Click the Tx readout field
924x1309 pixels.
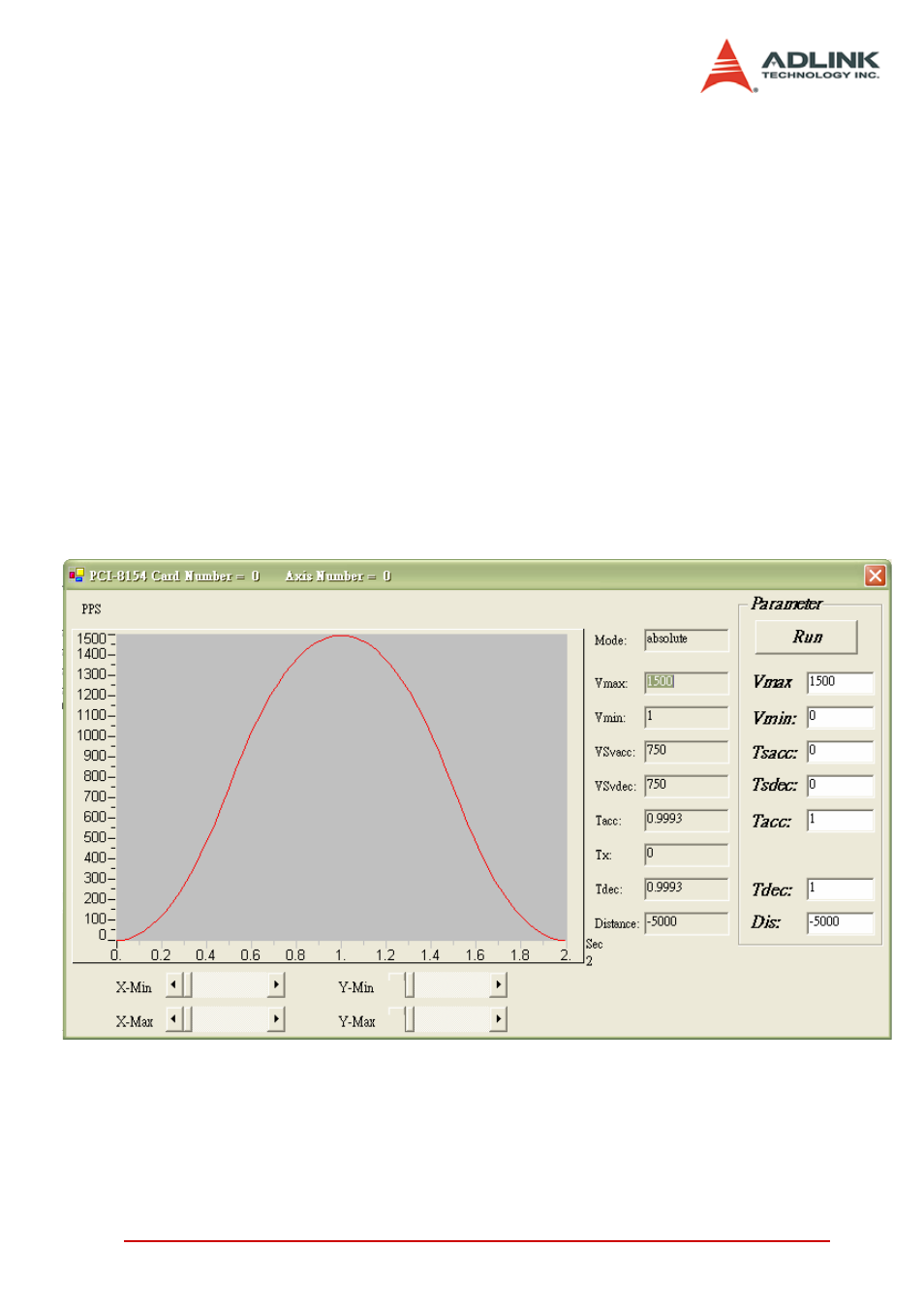686,855
